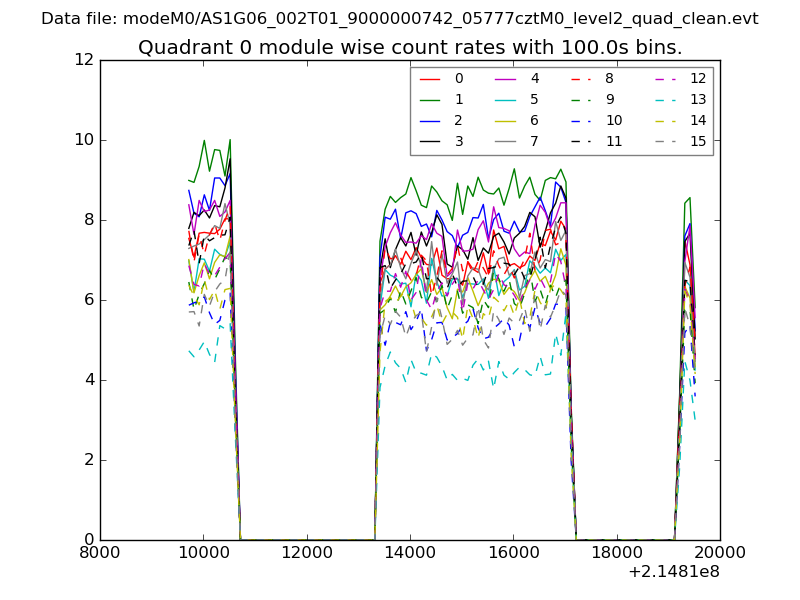The height and width of the screenshot is (600, 800).
Task: Click the Data file path text at top
Action: click(399, 19)
